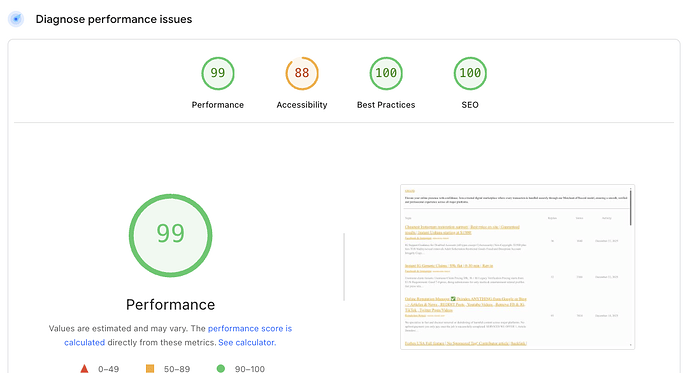Click the red triangle 0–49 legend icon

pyautogui.click(x=84, y=369)
